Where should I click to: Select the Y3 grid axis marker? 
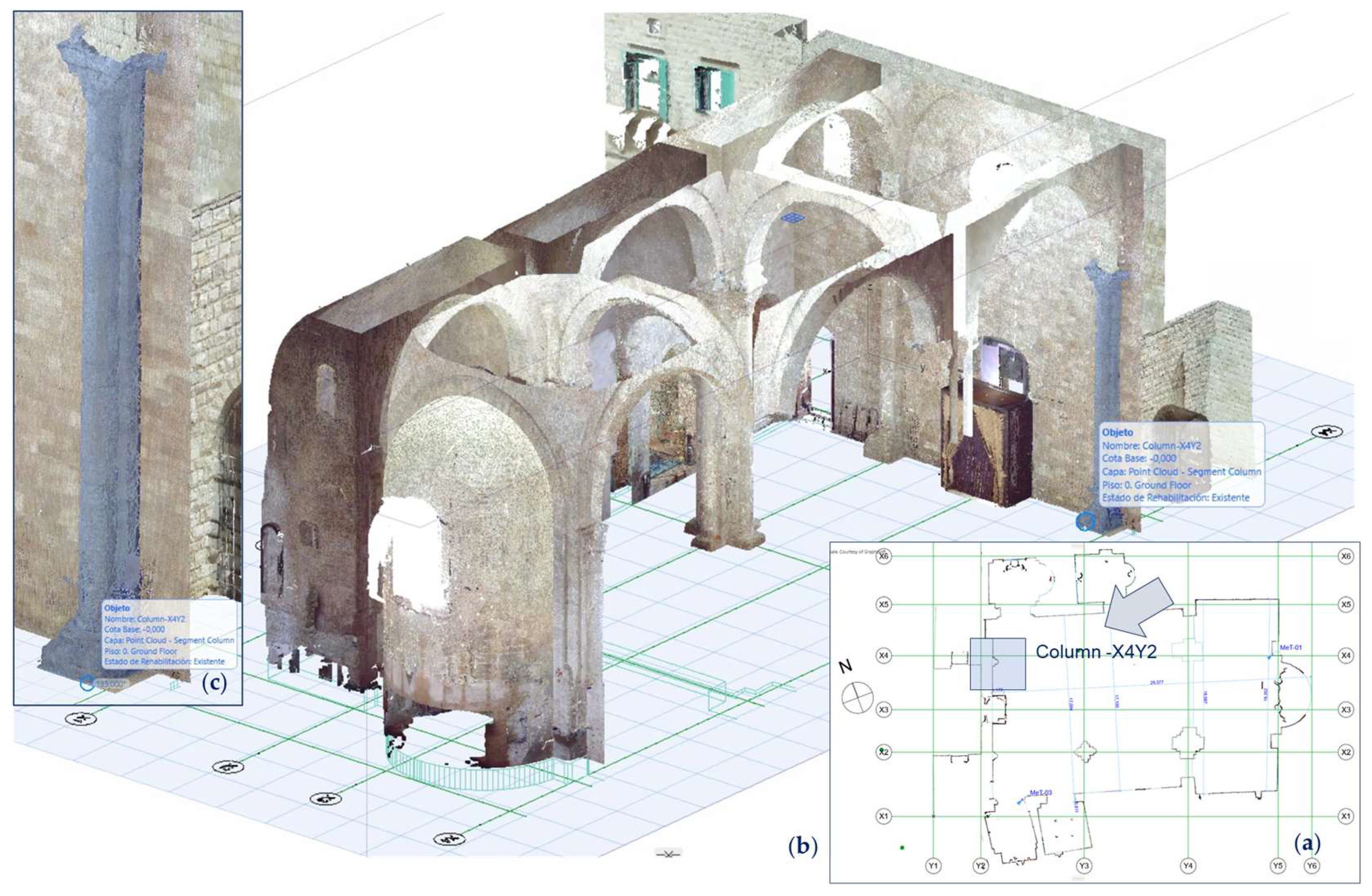[x=1084, y=866]
